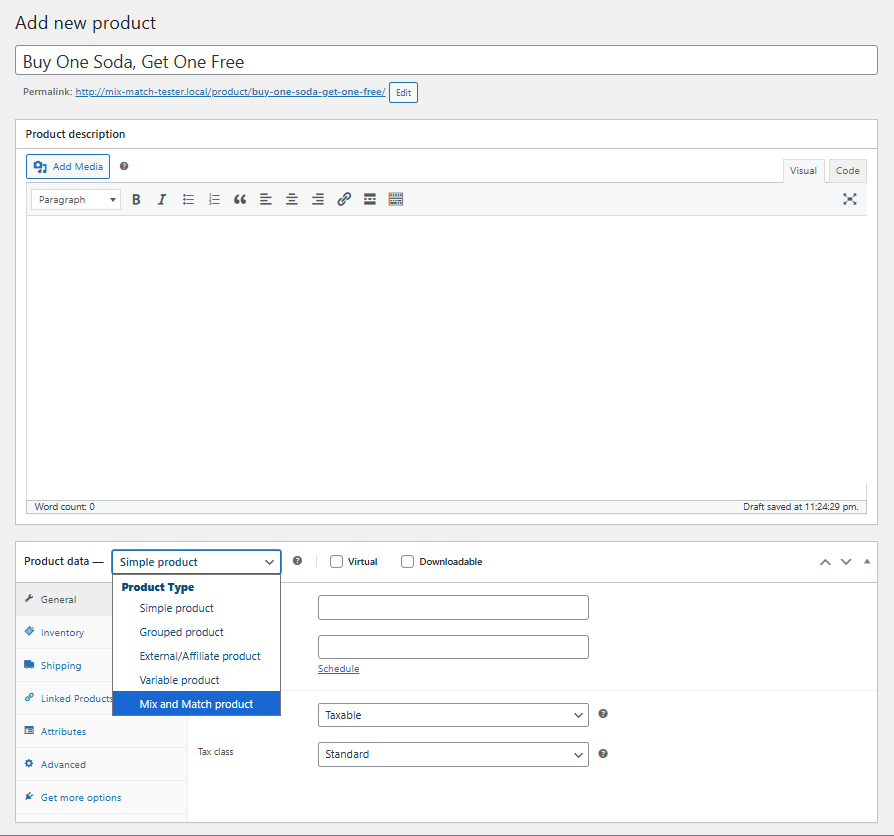Insert a numbered list
Screen dimensions: 894x836
coord(214,200)
